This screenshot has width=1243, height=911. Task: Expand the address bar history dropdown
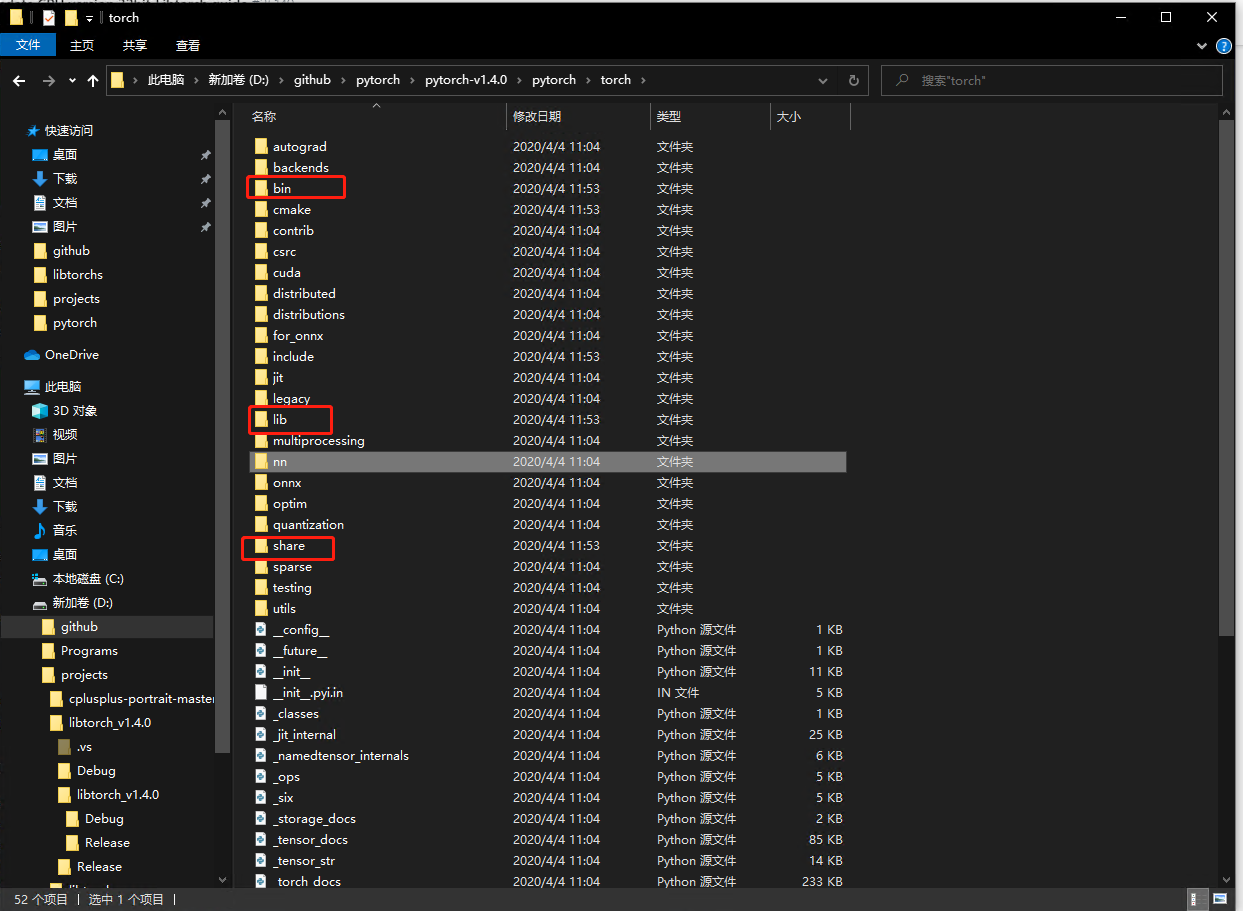822,80
